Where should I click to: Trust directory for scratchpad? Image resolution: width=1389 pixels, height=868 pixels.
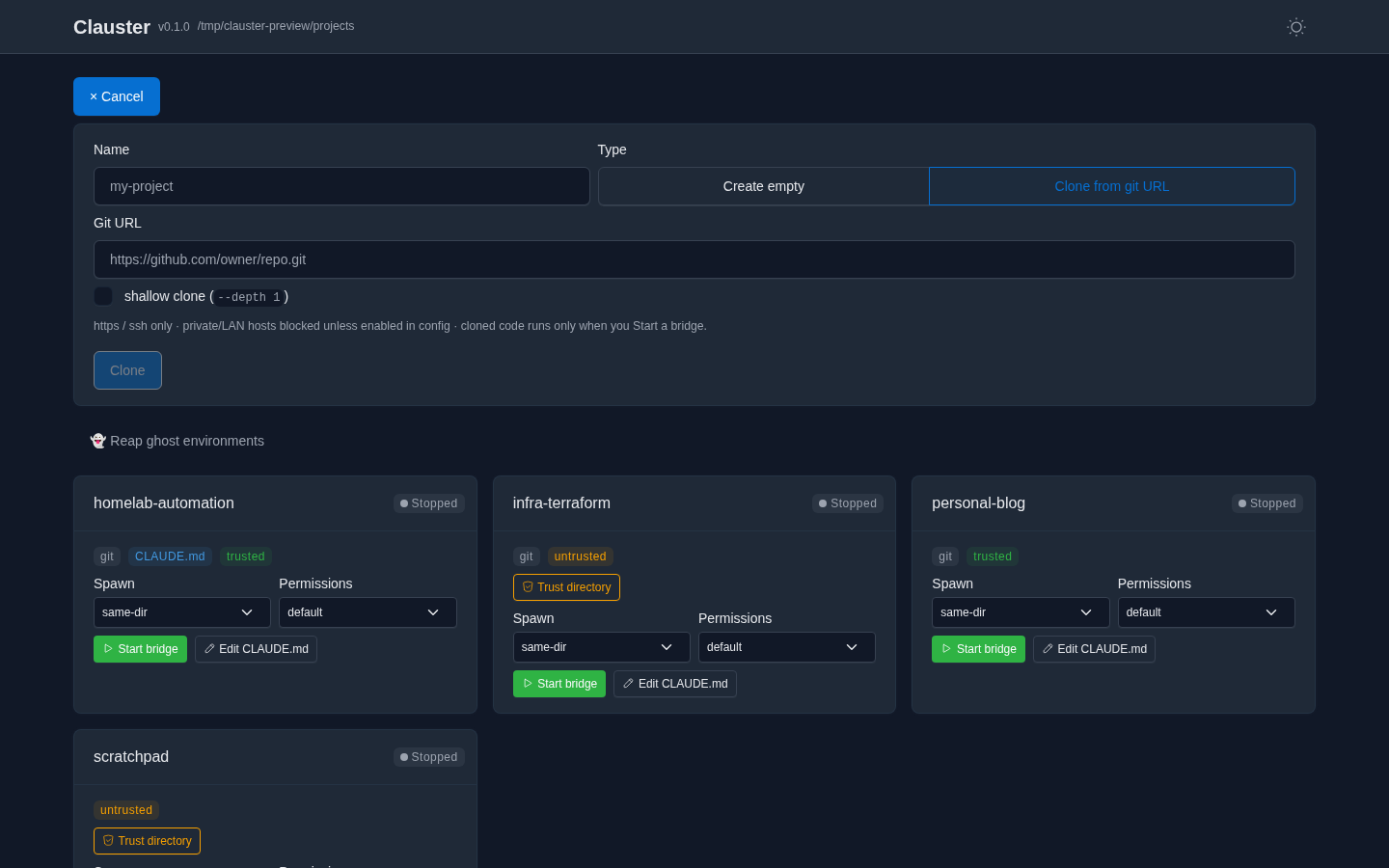coord(147,841)
